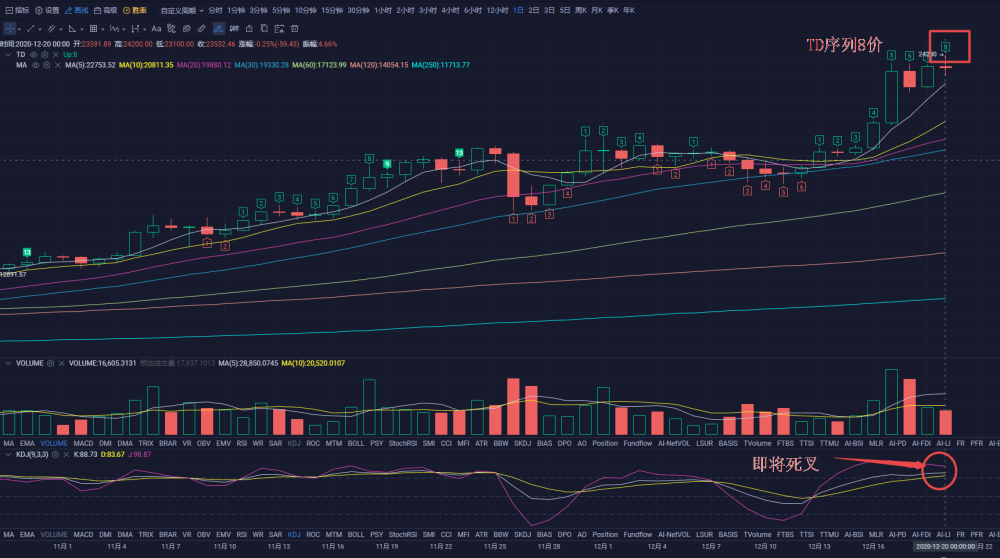Select MACD in the volume pane tab row

[83, 443]
